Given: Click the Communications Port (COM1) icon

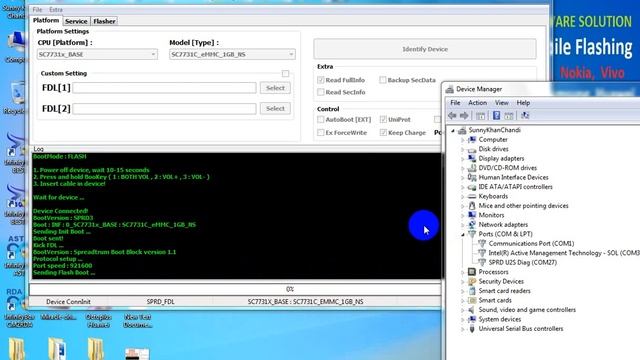Looking at the screenshot, I should click(482, 244).
